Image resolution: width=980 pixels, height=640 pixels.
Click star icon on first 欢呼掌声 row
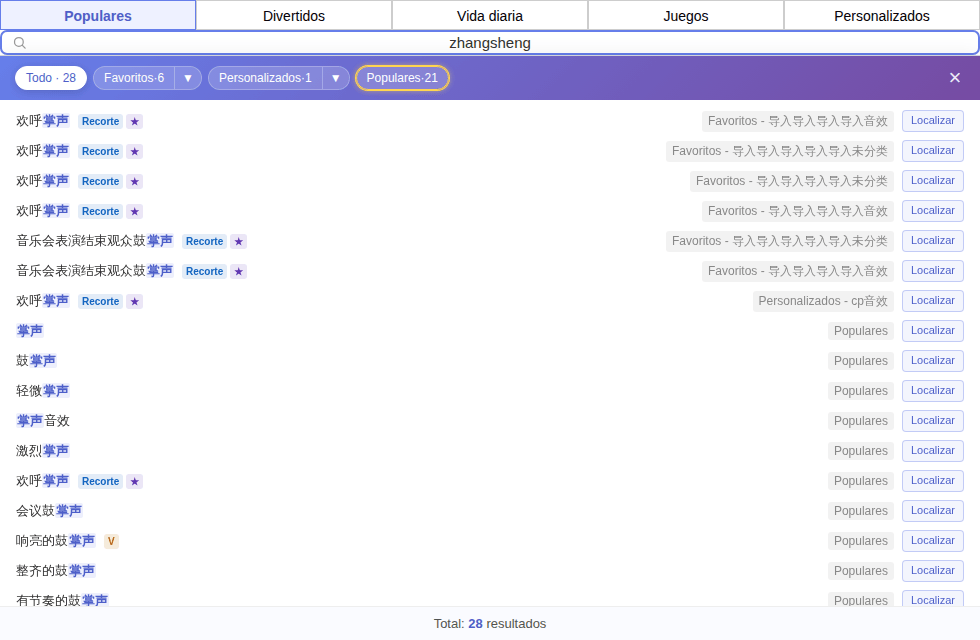click(x=134, y=121)
